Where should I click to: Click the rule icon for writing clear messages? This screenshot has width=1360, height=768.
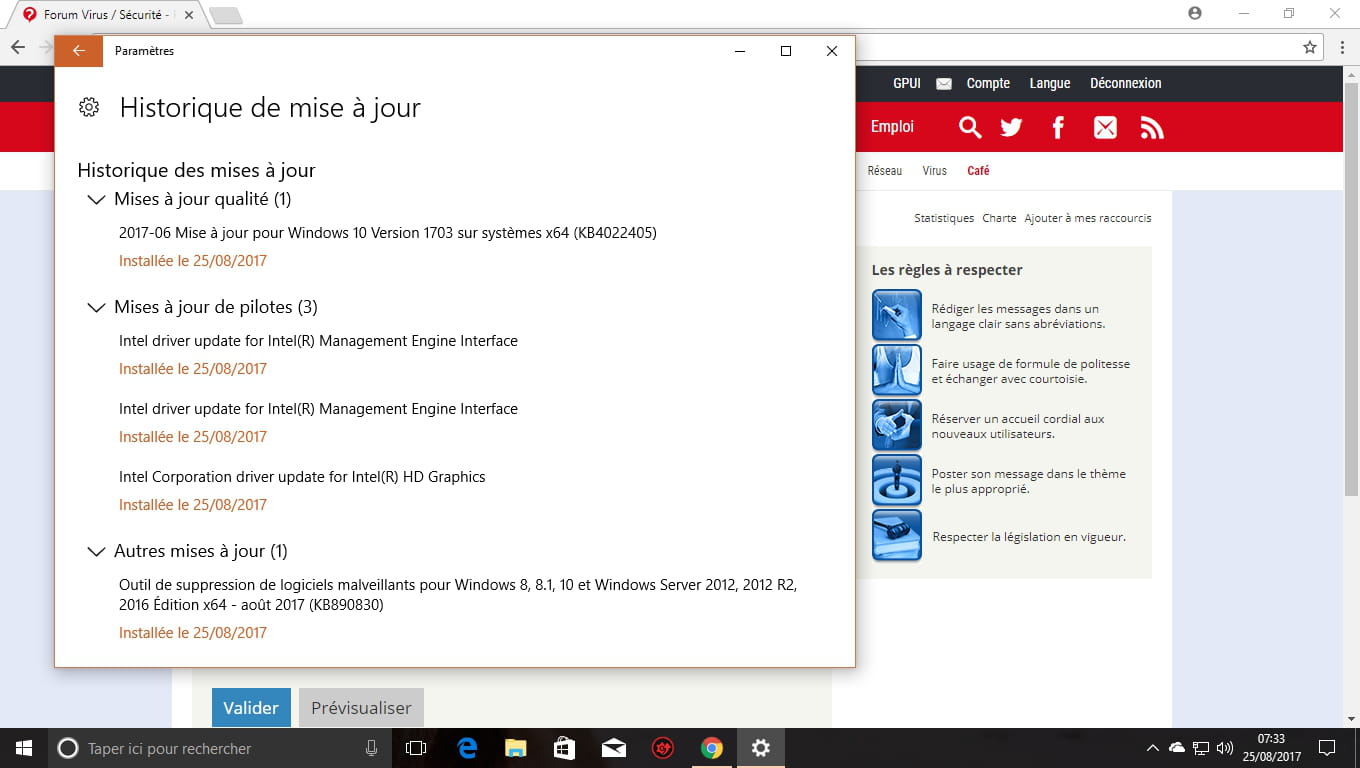click(x=897, y=315)
